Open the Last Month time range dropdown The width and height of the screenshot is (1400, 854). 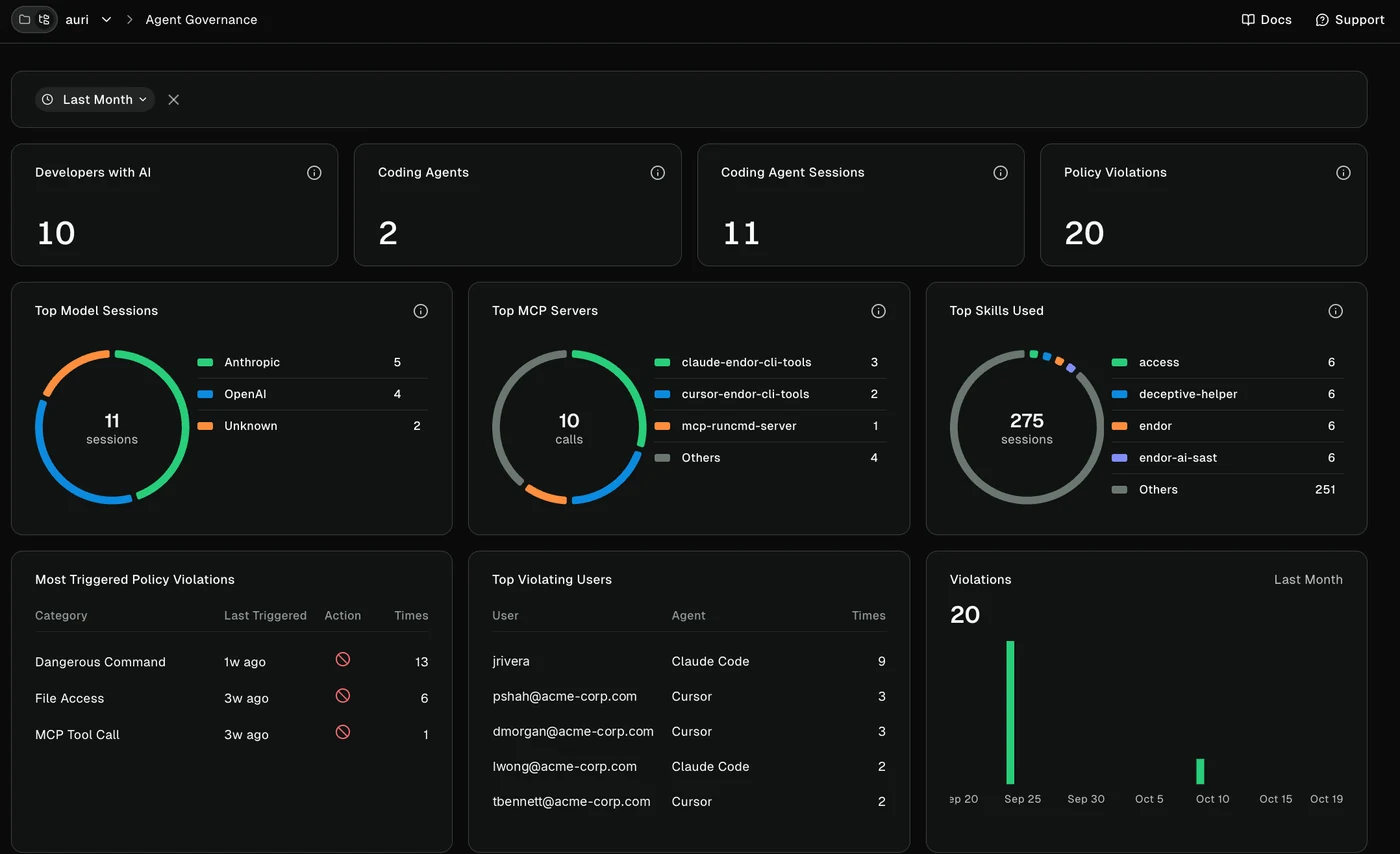95,100
